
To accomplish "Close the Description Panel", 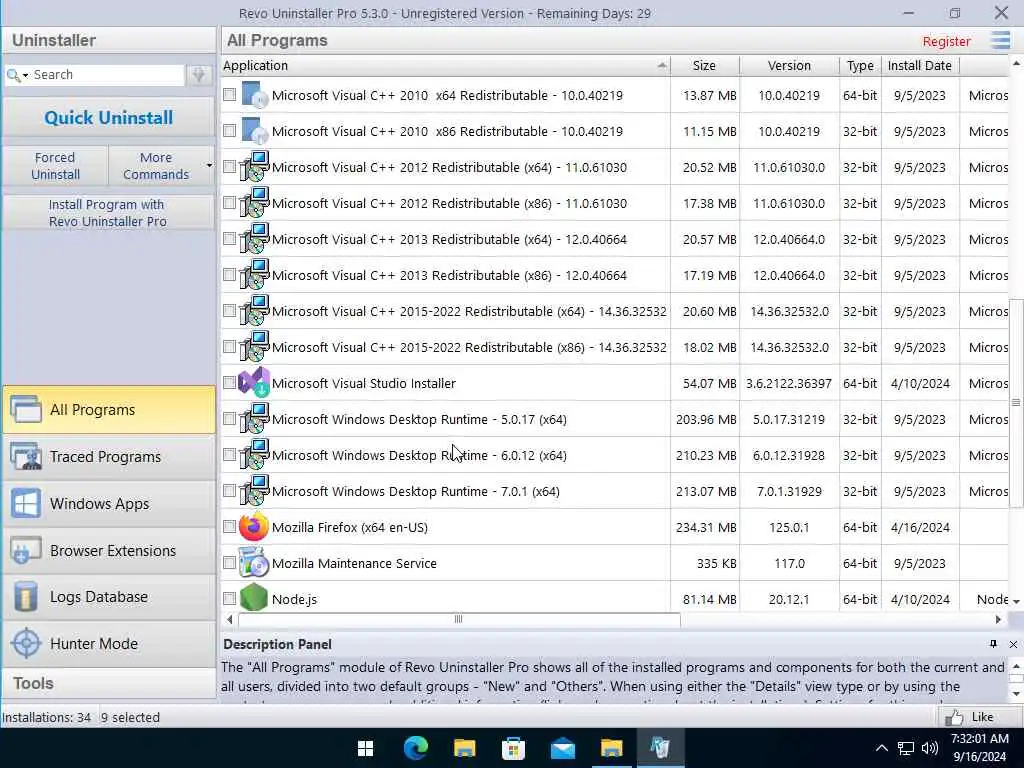I will [x=1013, y=645].
